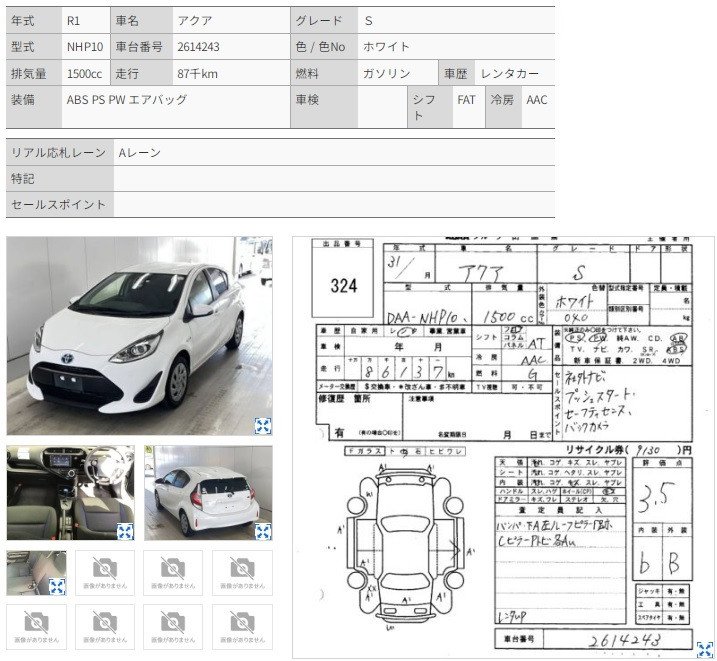Open the dashboard interior thumbnail
Image resolution: width=717 pixels, height=661 pixels.
click(x=70, y=493)
